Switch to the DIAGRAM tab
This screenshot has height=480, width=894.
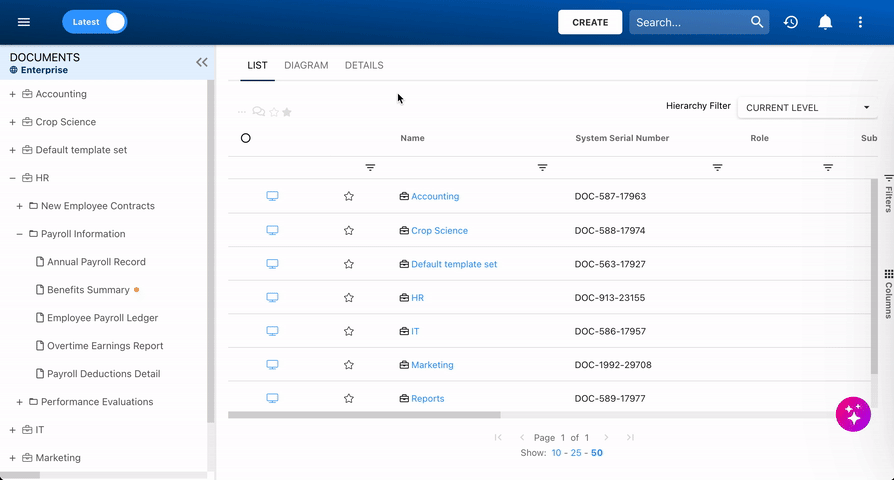click(x=306, y=65)
